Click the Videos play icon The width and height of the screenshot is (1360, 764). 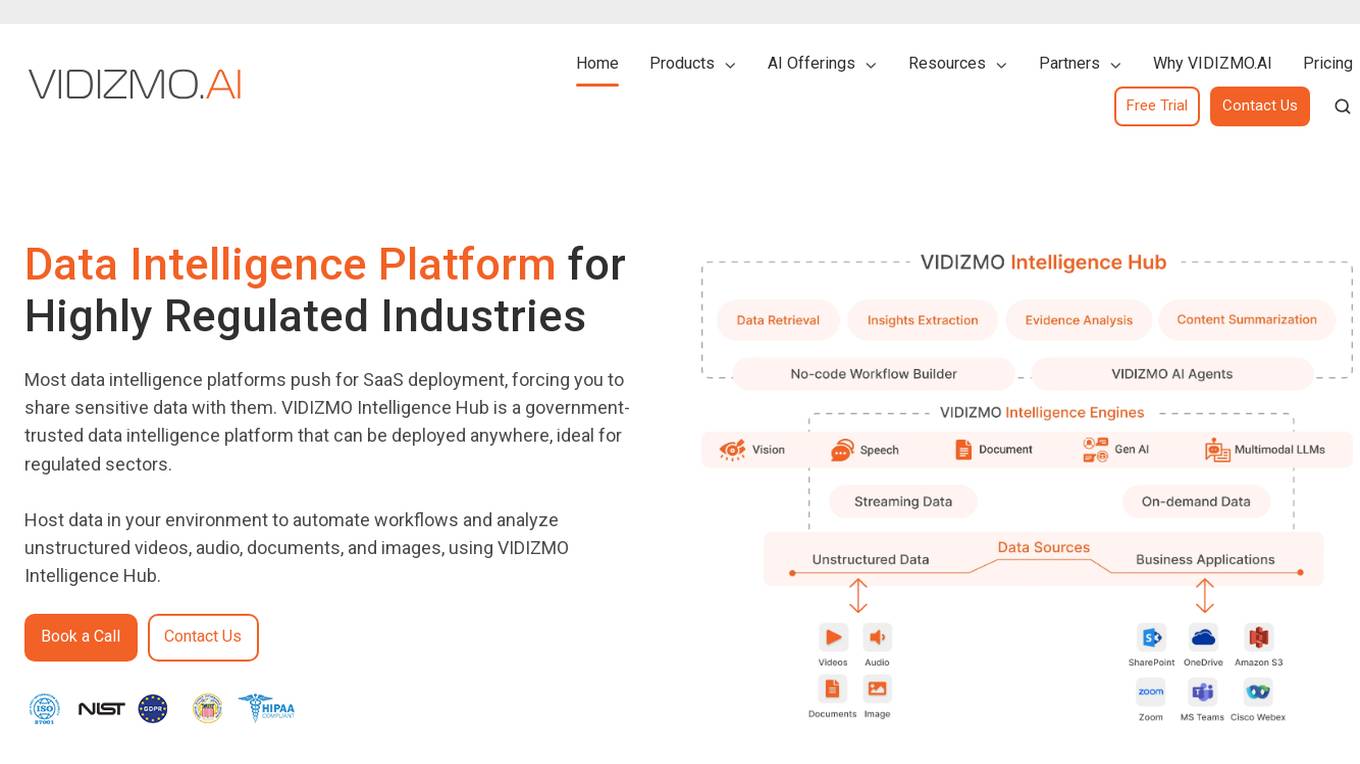click(832, 637)
